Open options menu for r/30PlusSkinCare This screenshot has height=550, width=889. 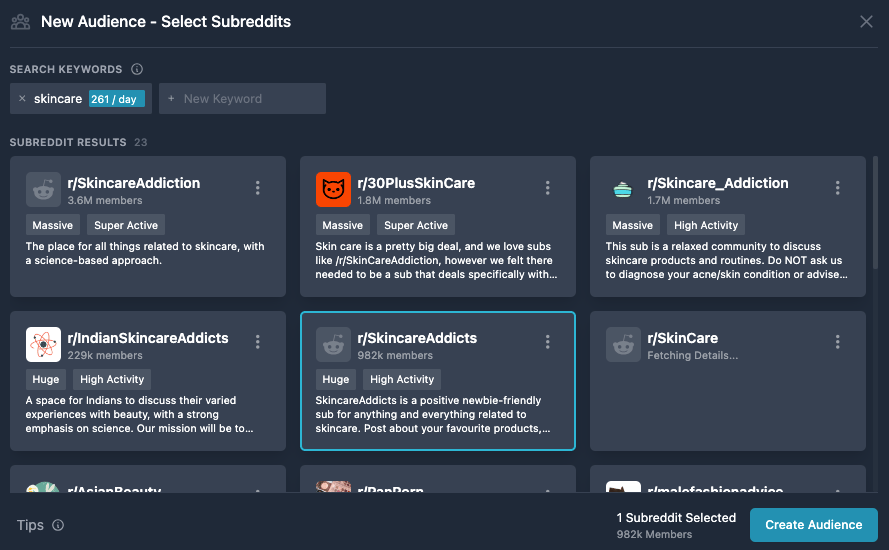[x=547, y=188]
